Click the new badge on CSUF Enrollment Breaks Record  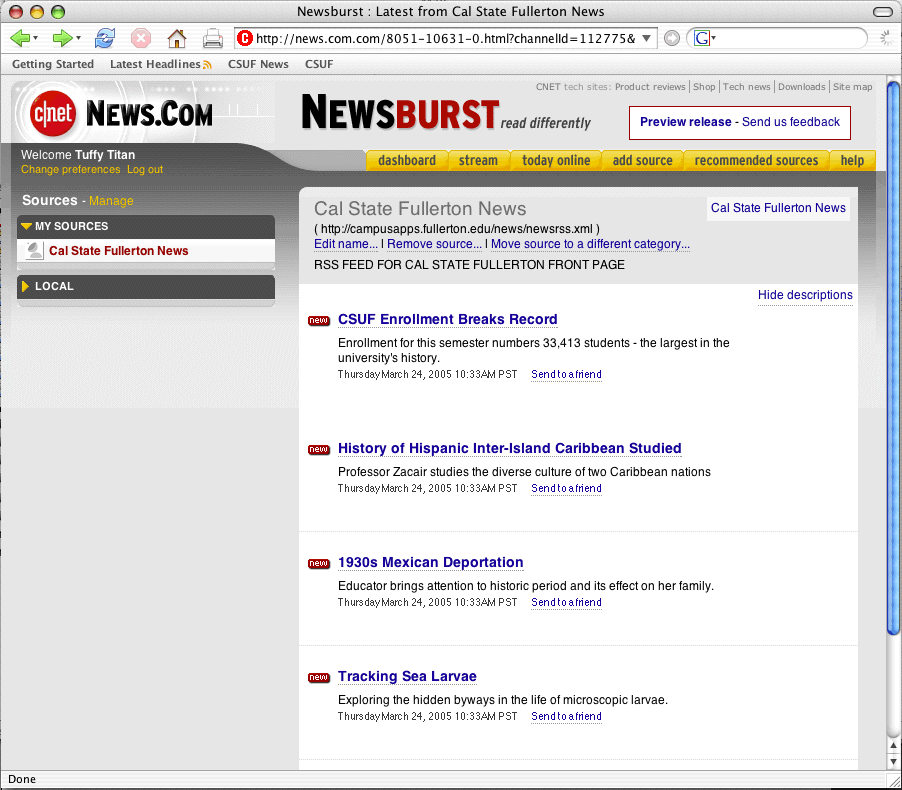pyautogui.click(x=319, y=320)
